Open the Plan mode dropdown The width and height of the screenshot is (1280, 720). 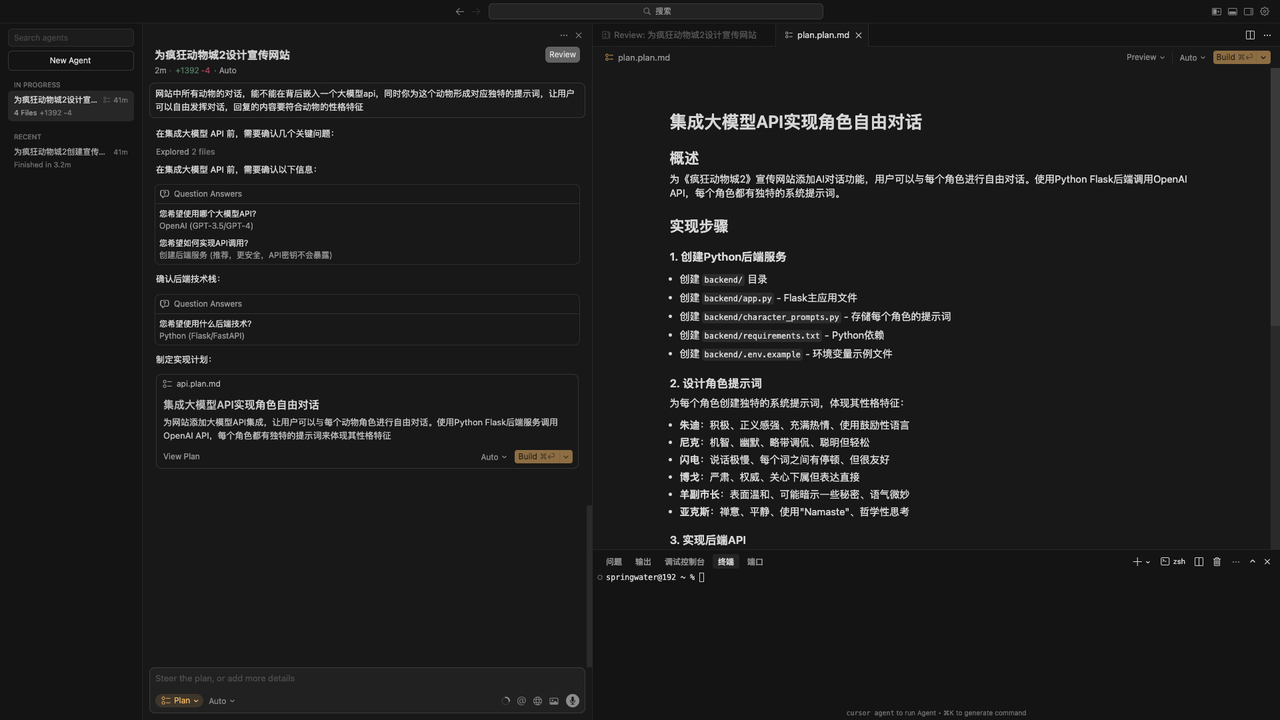179,701
